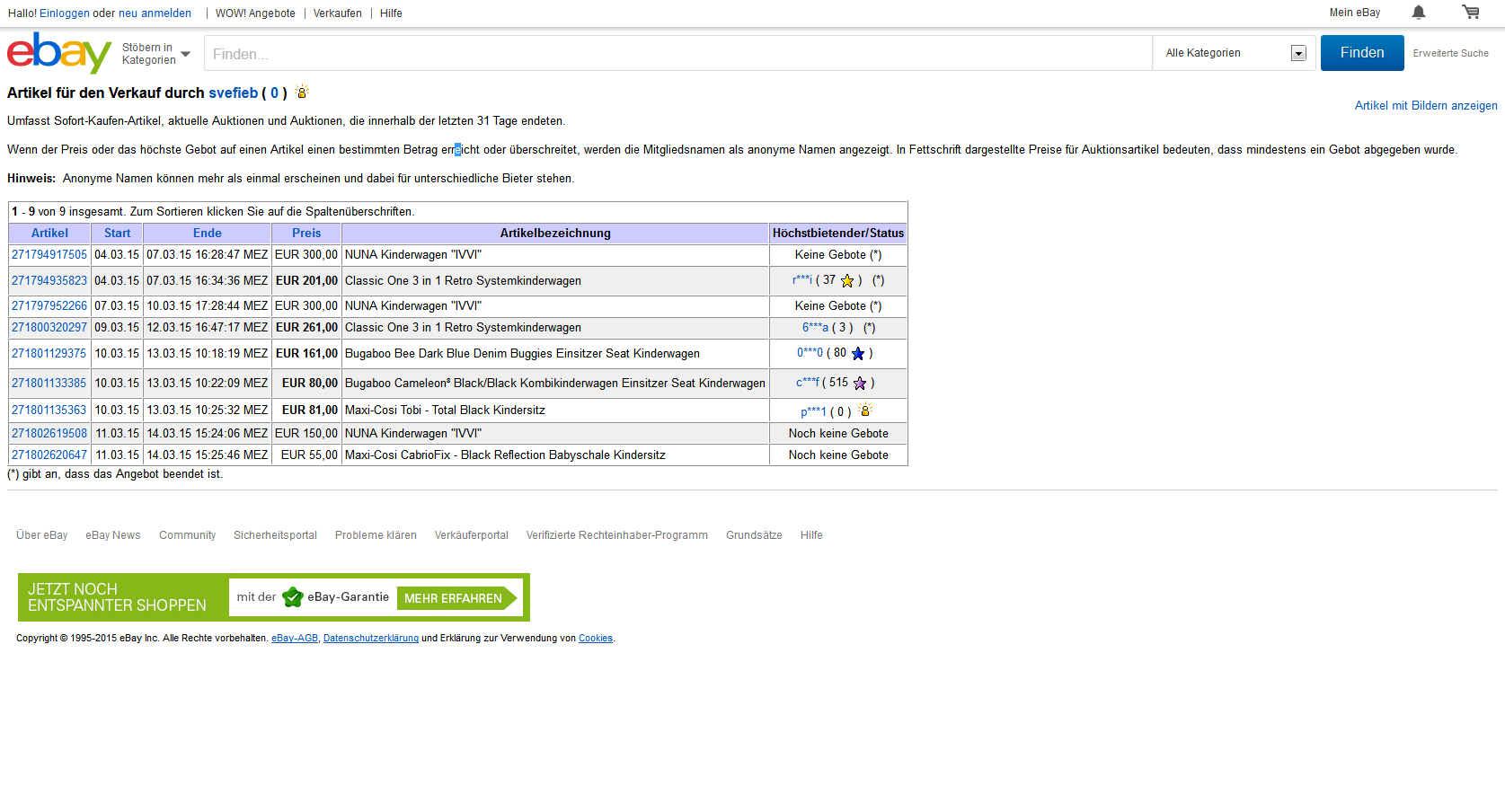Open item number 271801133385
The width and height of the screenshot is (1505, 812).
tap(49, 384)
